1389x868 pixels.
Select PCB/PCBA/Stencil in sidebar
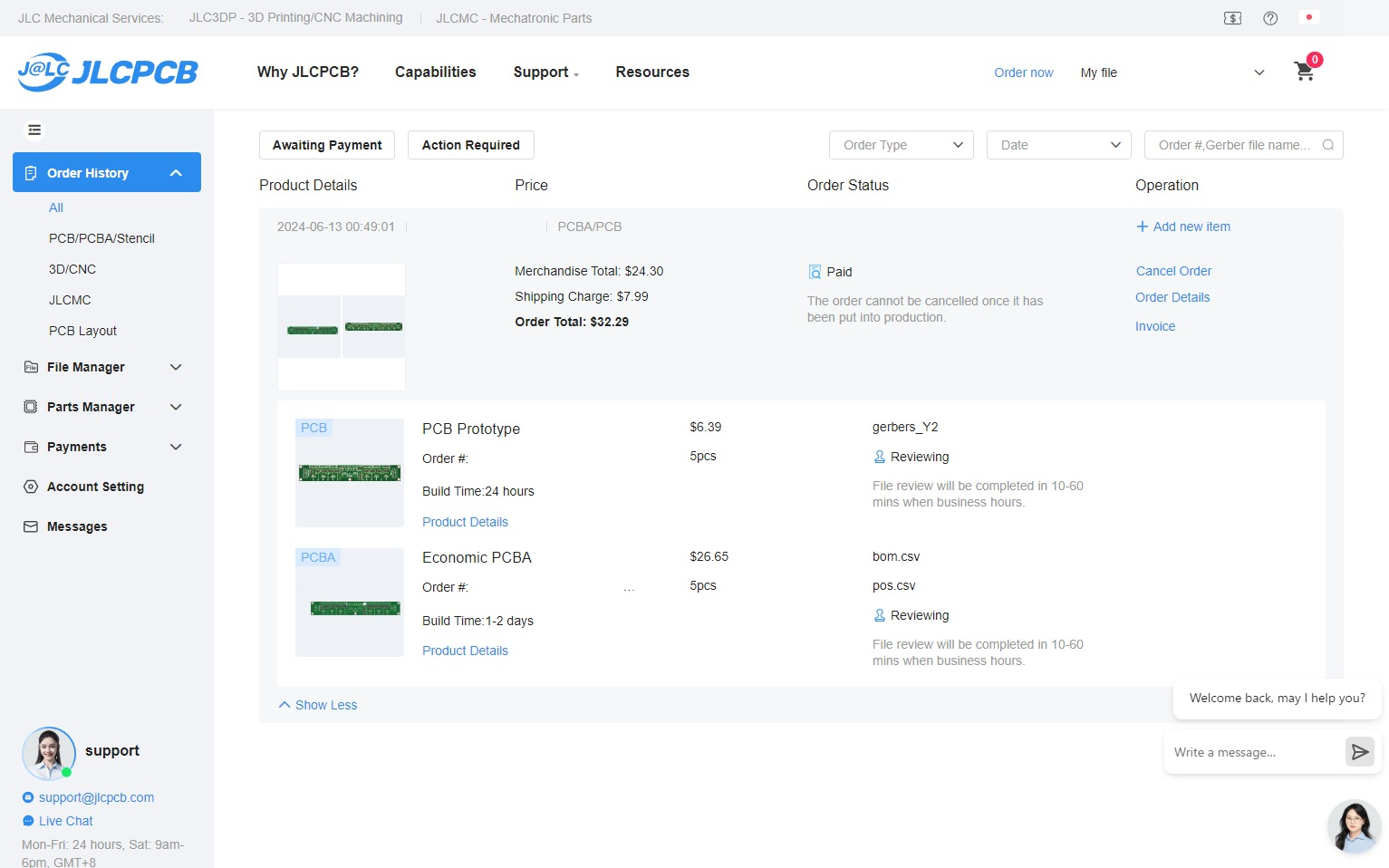[101, 238]
